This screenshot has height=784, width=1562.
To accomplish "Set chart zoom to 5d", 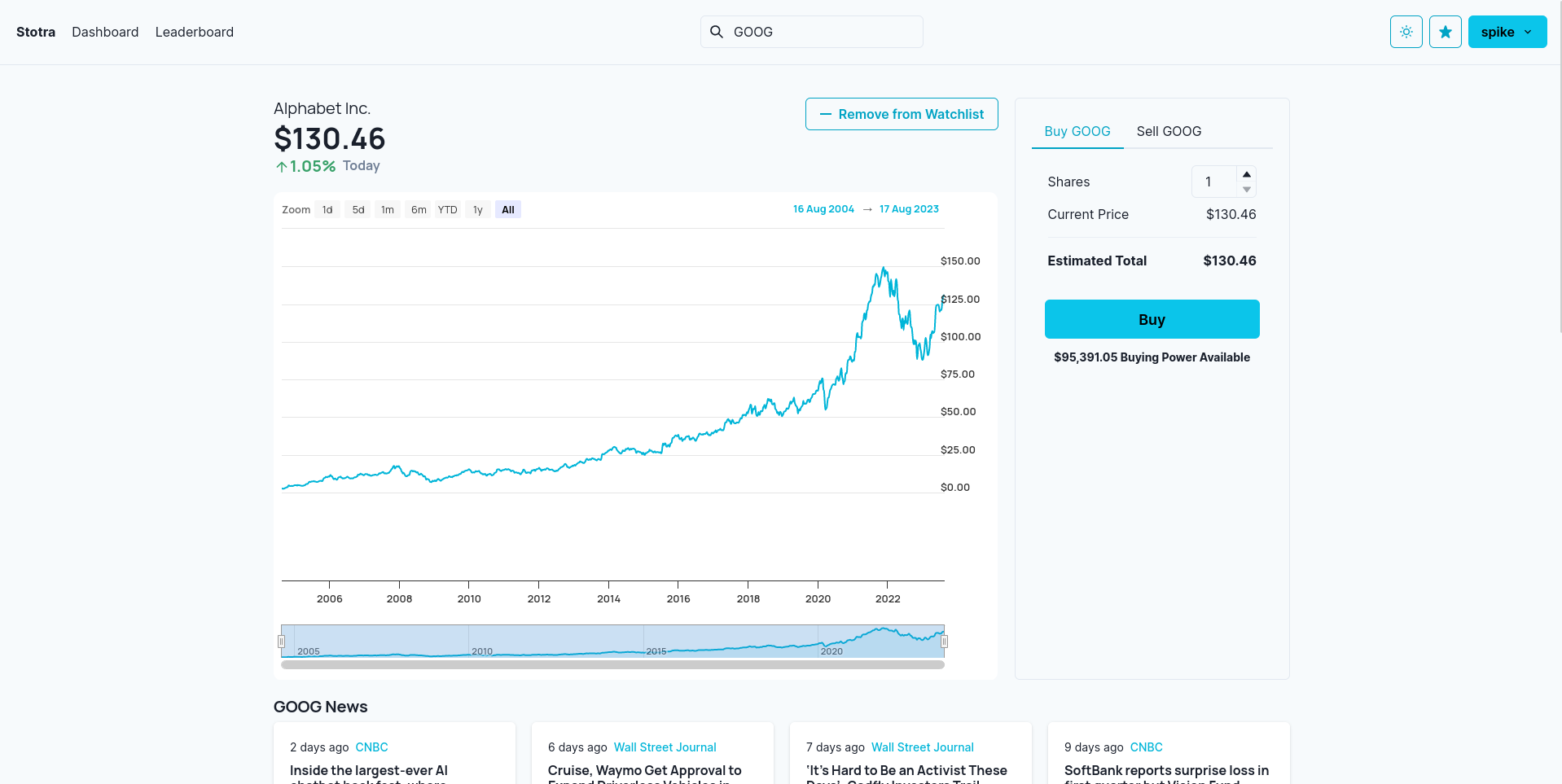I will (358, 209).
